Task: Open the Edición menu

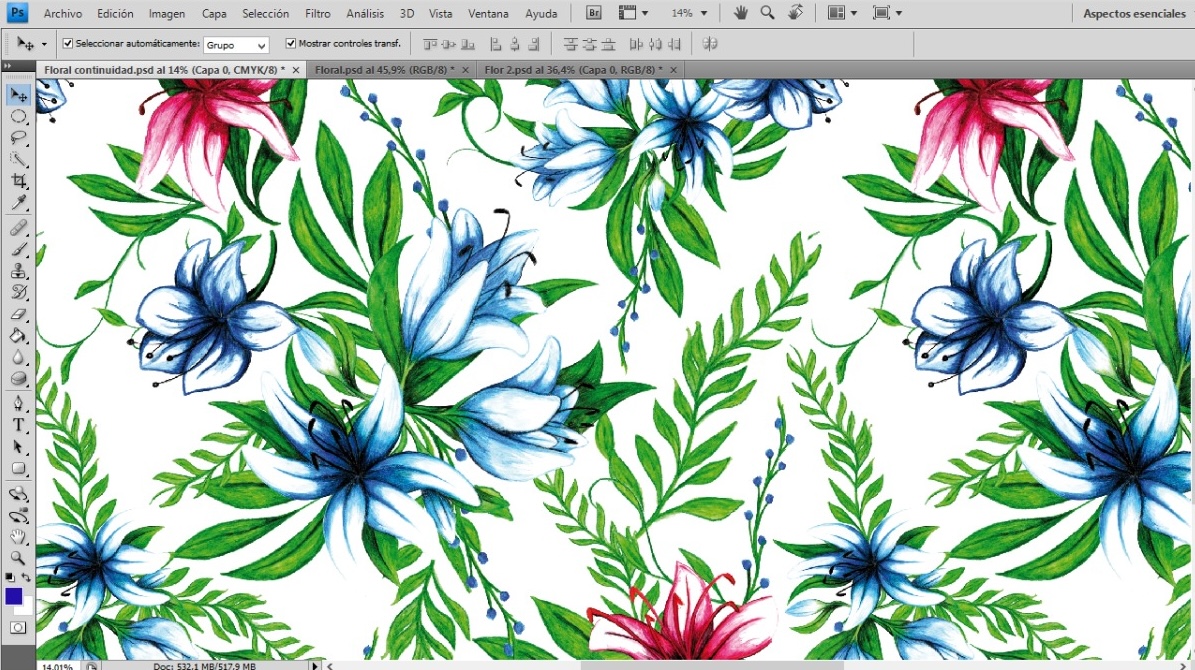Action: (115, 14)
